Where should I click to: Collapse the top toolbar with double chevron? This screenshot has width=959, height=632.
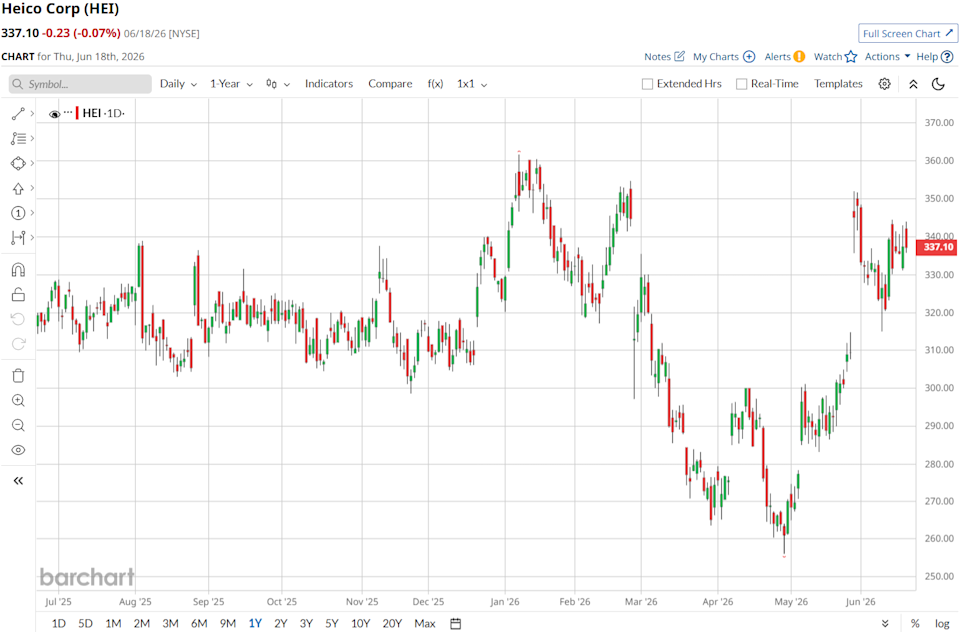coord(913,84)
